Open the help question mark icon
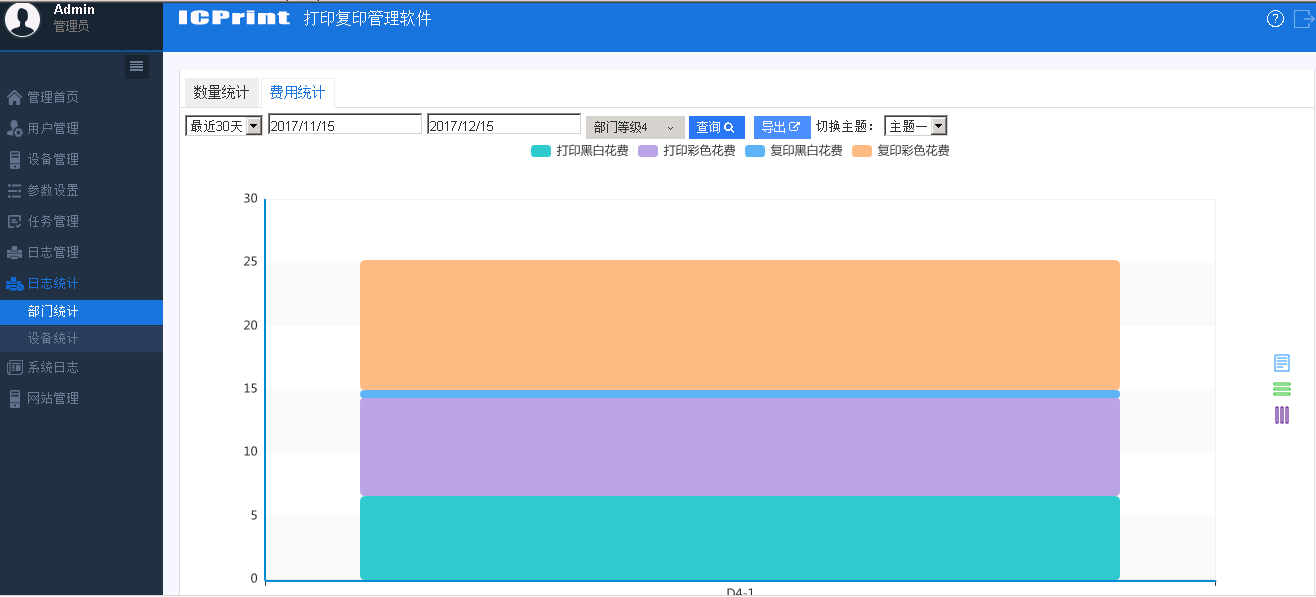This screenshot has height=597, width=1316. coord(1275,19)
